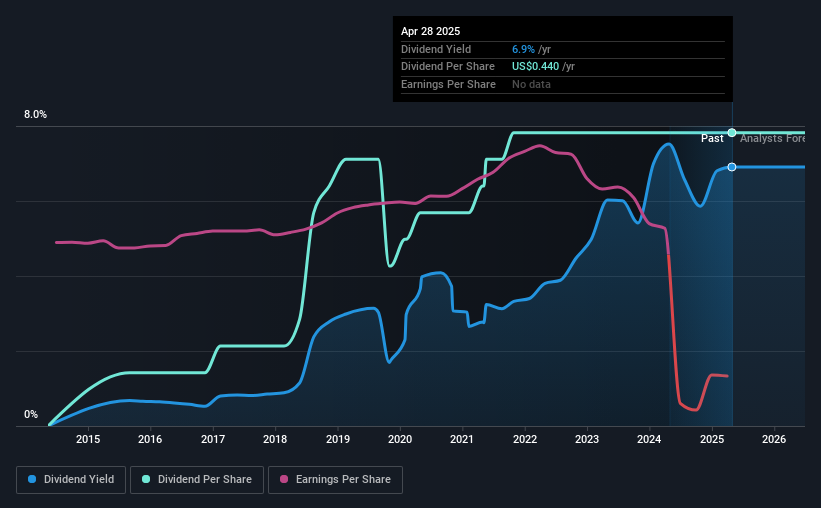Click the 6.9% Dividend Yield value in the tooltip
821x508 pixels.
click(x=523, y=49)
